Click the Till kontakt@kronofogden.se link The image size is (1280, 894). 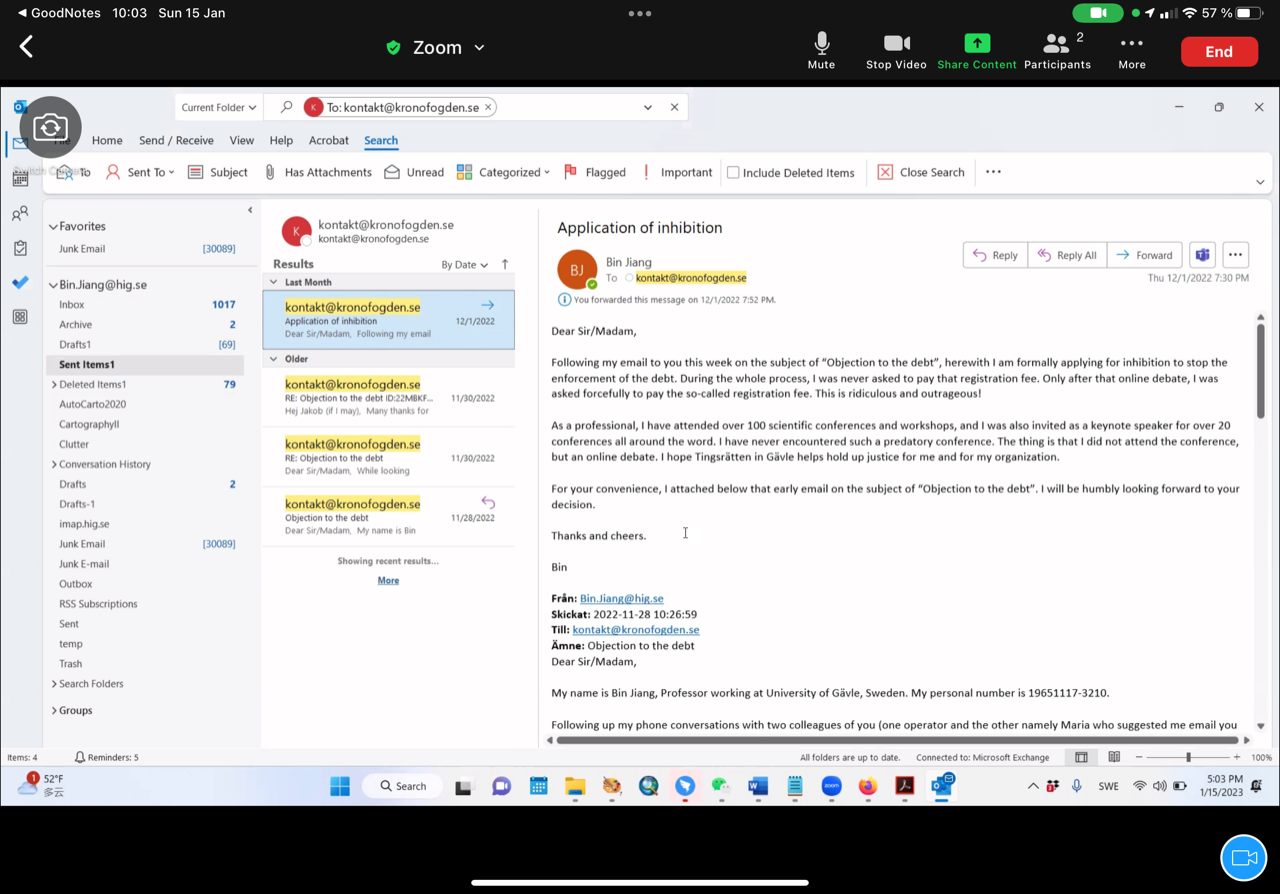click(636, 630)
